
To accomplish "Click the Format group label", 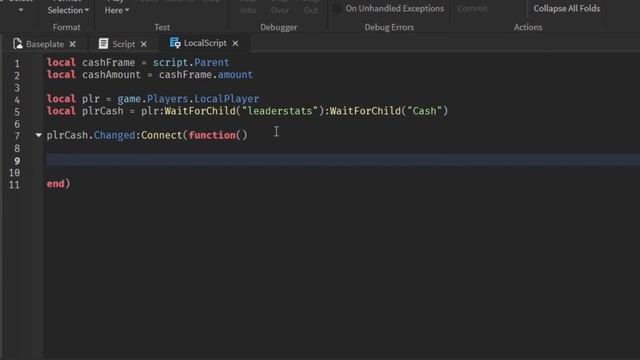I will click(x=67, y=27).
